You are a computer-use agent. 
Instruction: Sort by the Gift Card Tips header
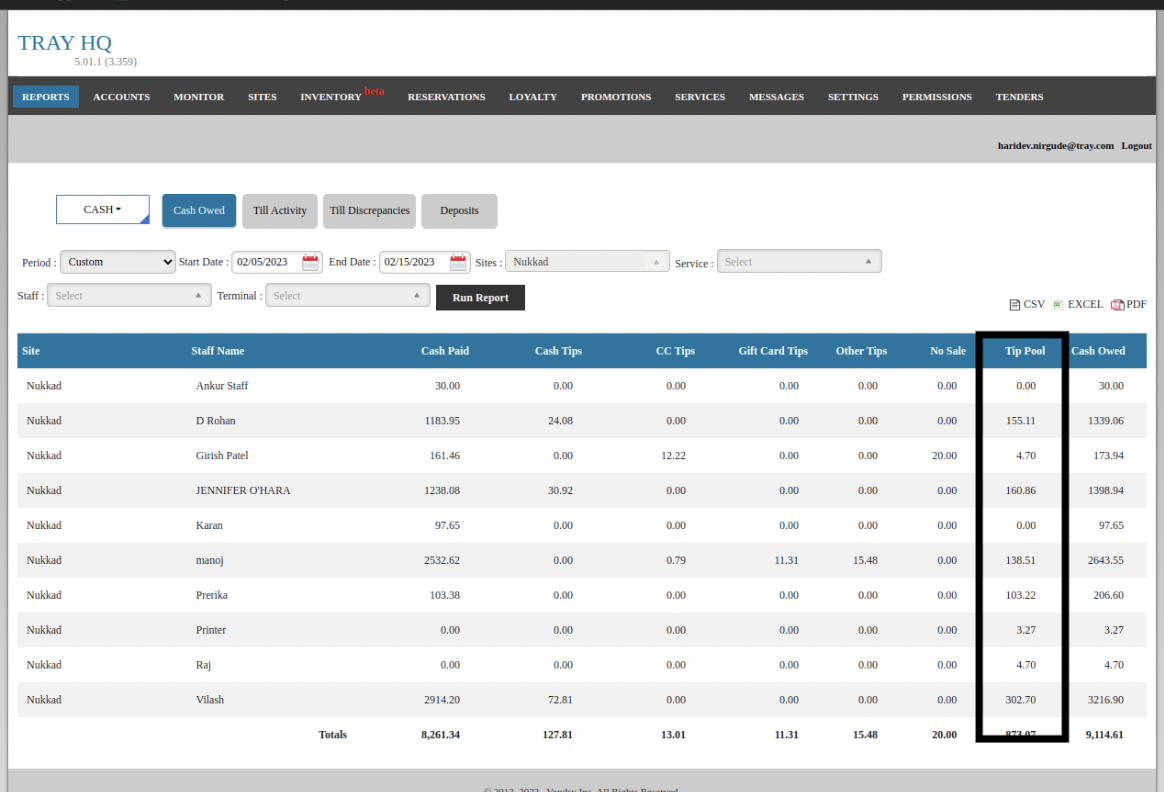773,350
